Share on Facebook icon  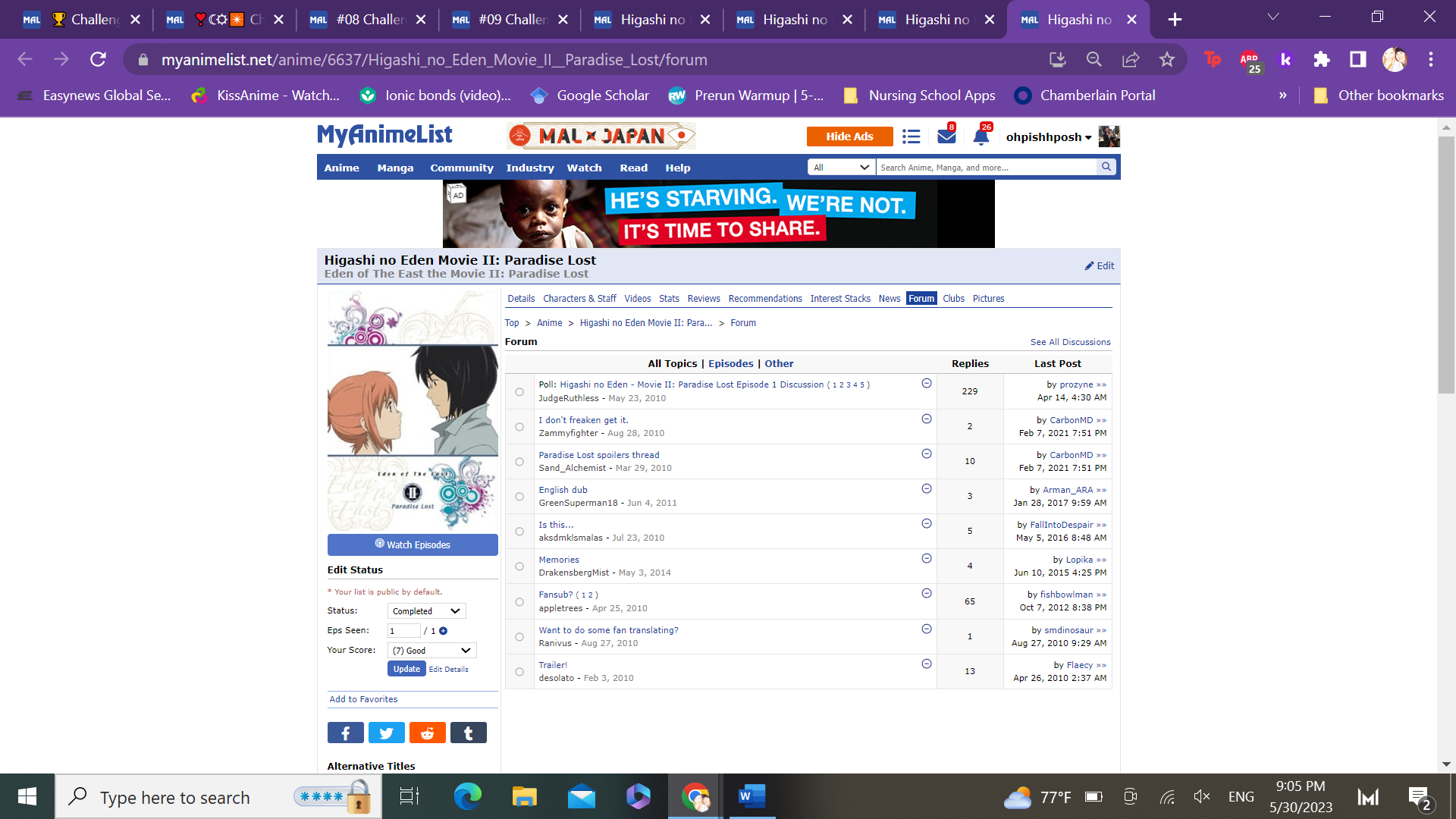[345, 733]
